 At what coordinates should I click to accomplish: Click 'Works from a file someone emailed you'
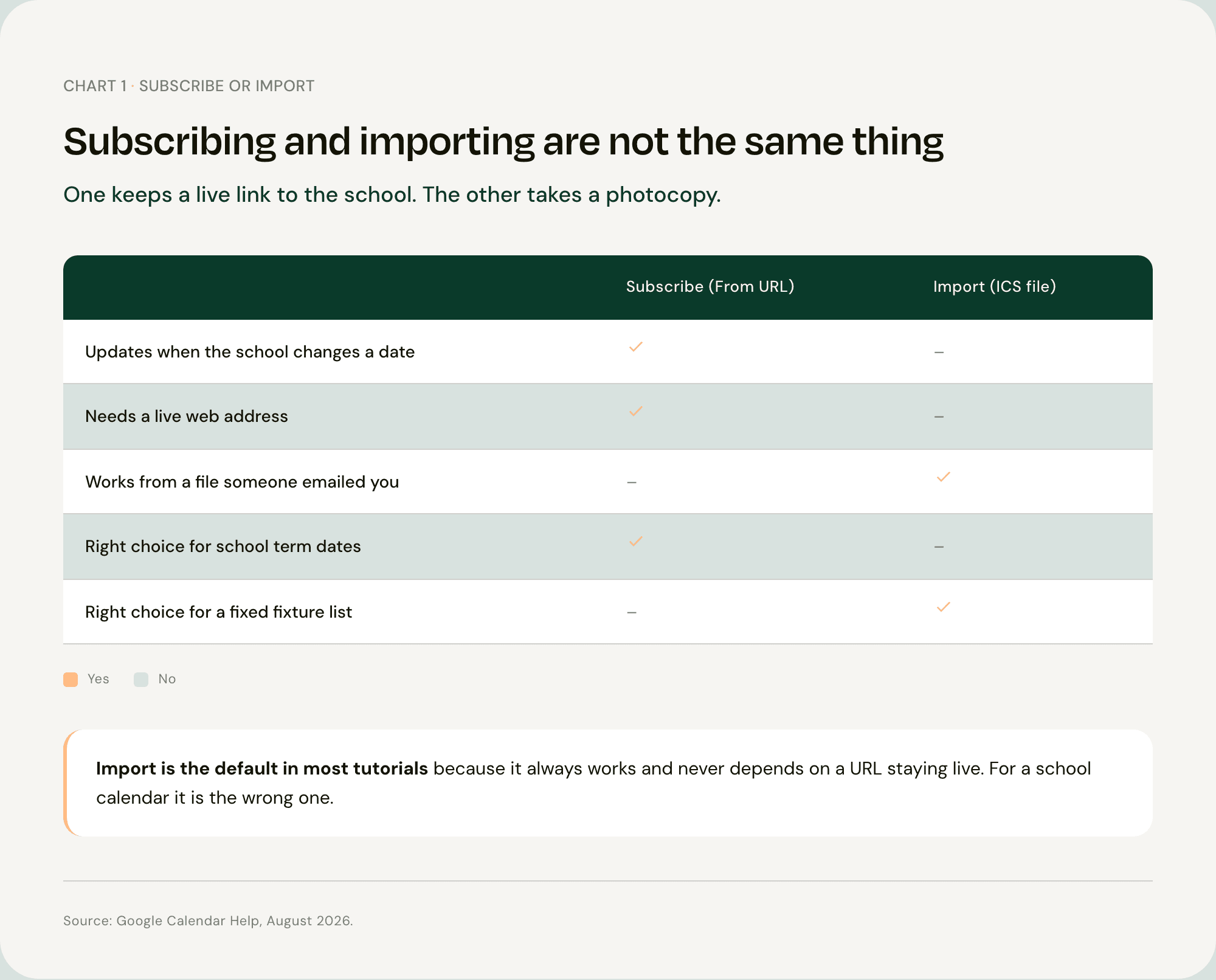coord(242,482)
